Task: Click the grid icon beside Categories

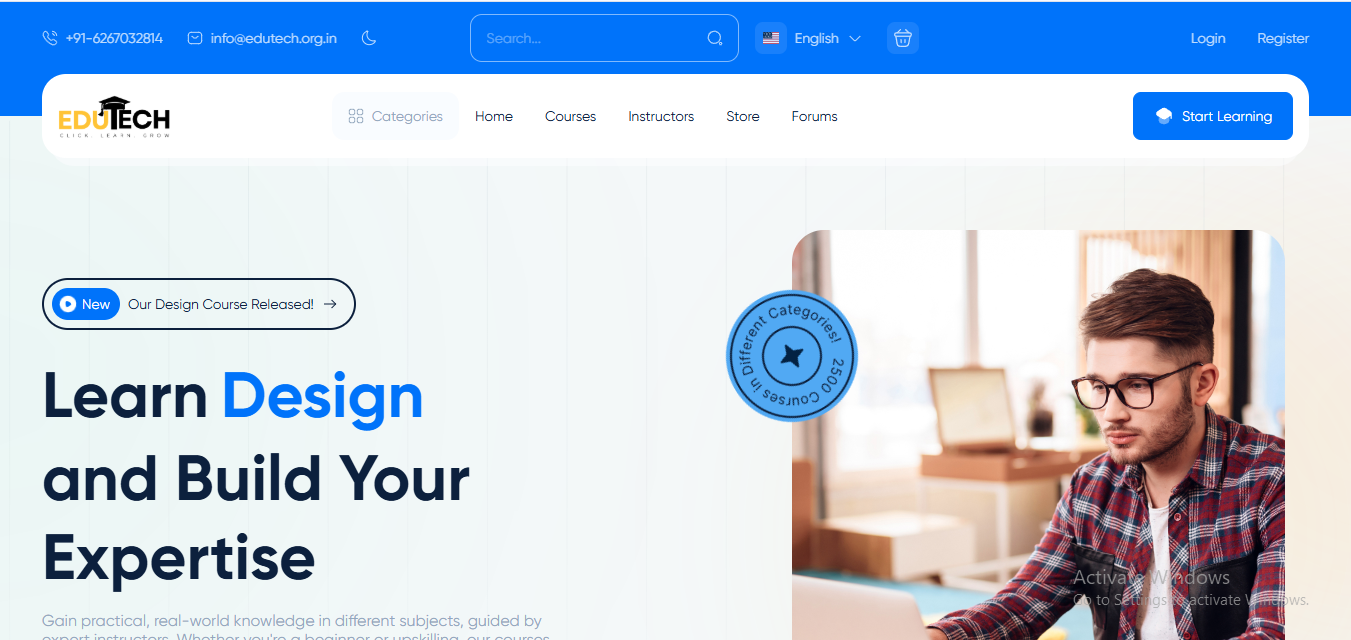Action: coord(356,116)
